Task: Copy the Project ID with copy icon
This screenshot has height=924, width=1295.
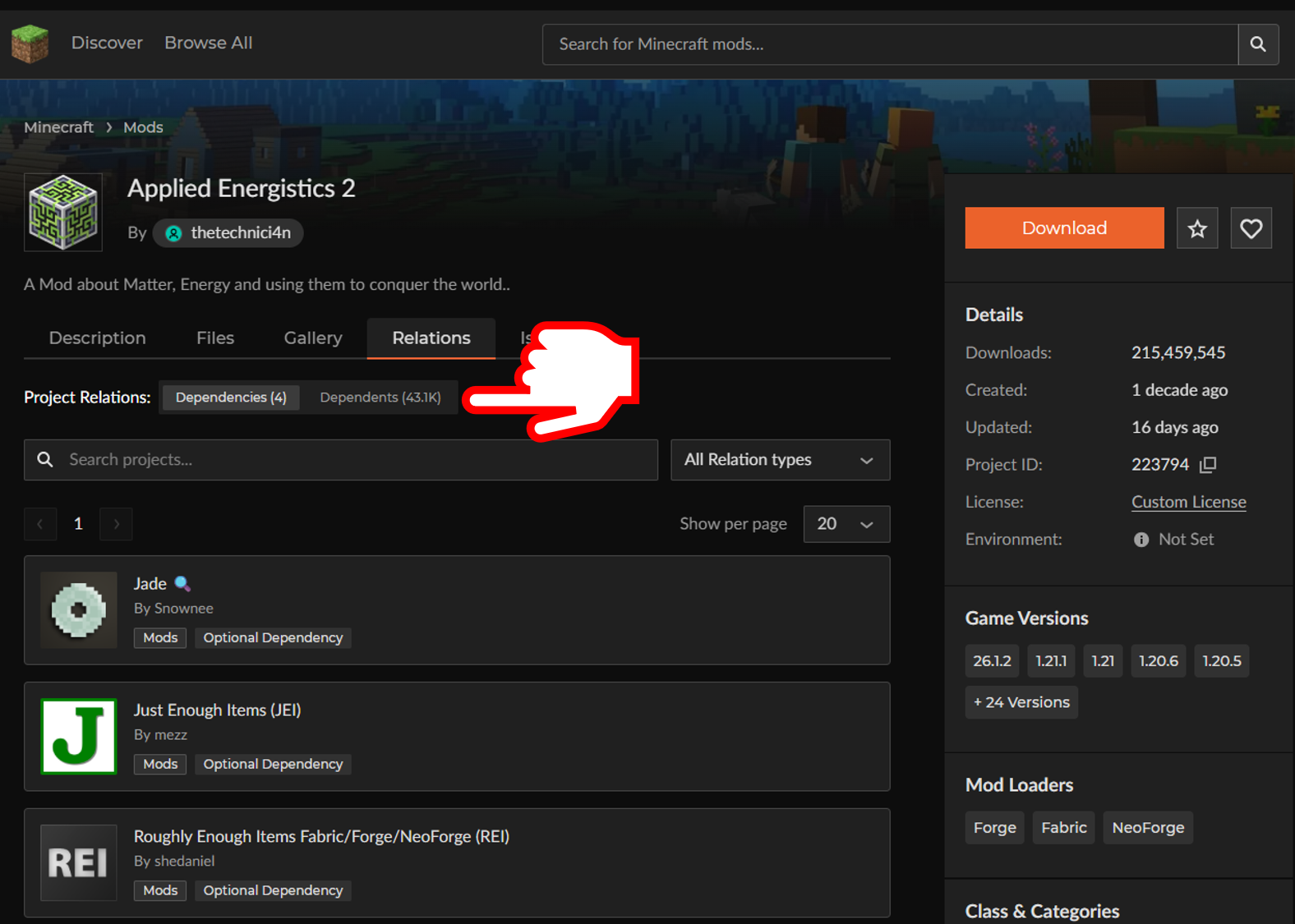Action: [x=1208, y=465]
